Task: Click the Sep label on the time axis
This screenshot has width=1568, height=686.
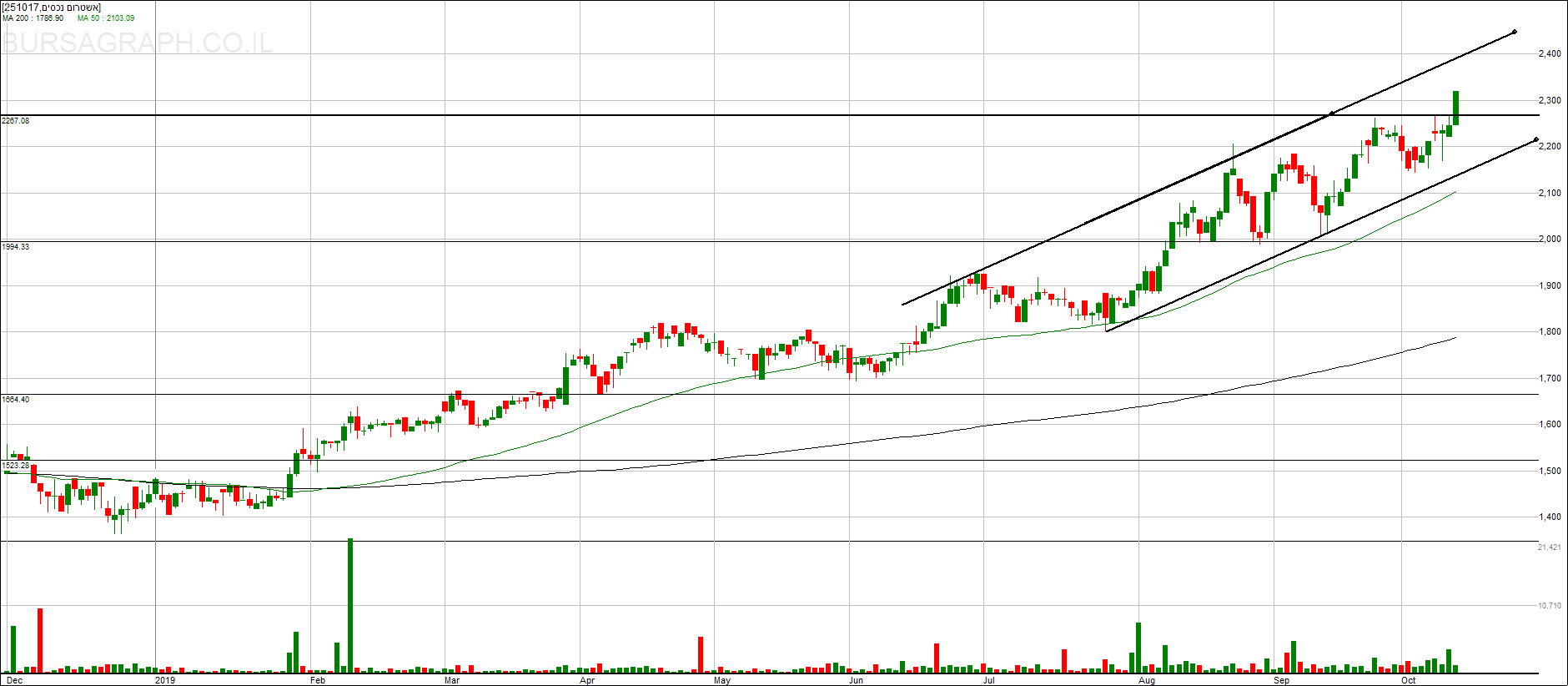Action: tap(1281, 681)
